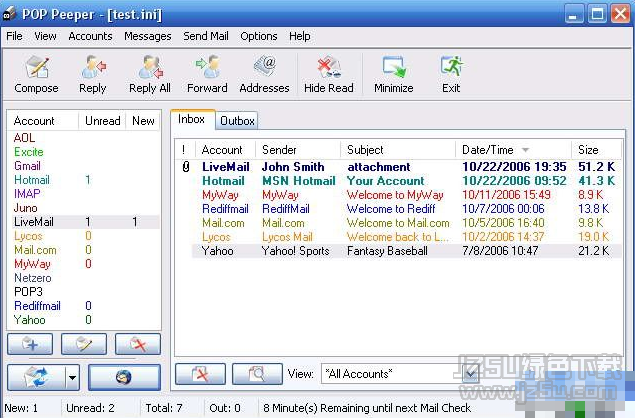Select Lycos in the accounts list
The width and height of the screenshot is (635, 418).
pyautogui.click(x=28, y=236)
